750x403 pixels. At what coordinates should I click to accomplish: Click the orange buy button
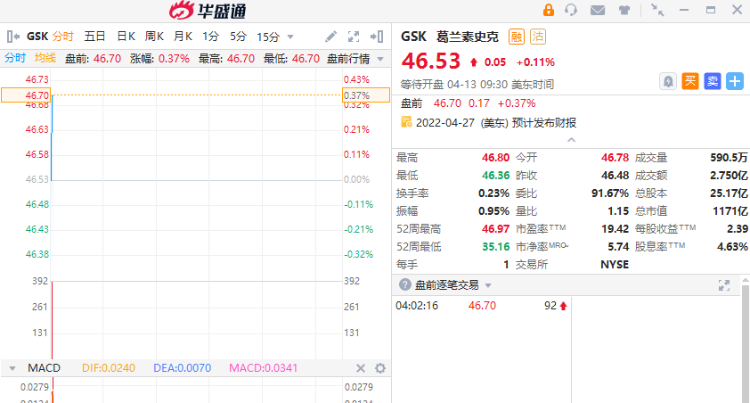[x=690, y=81]
